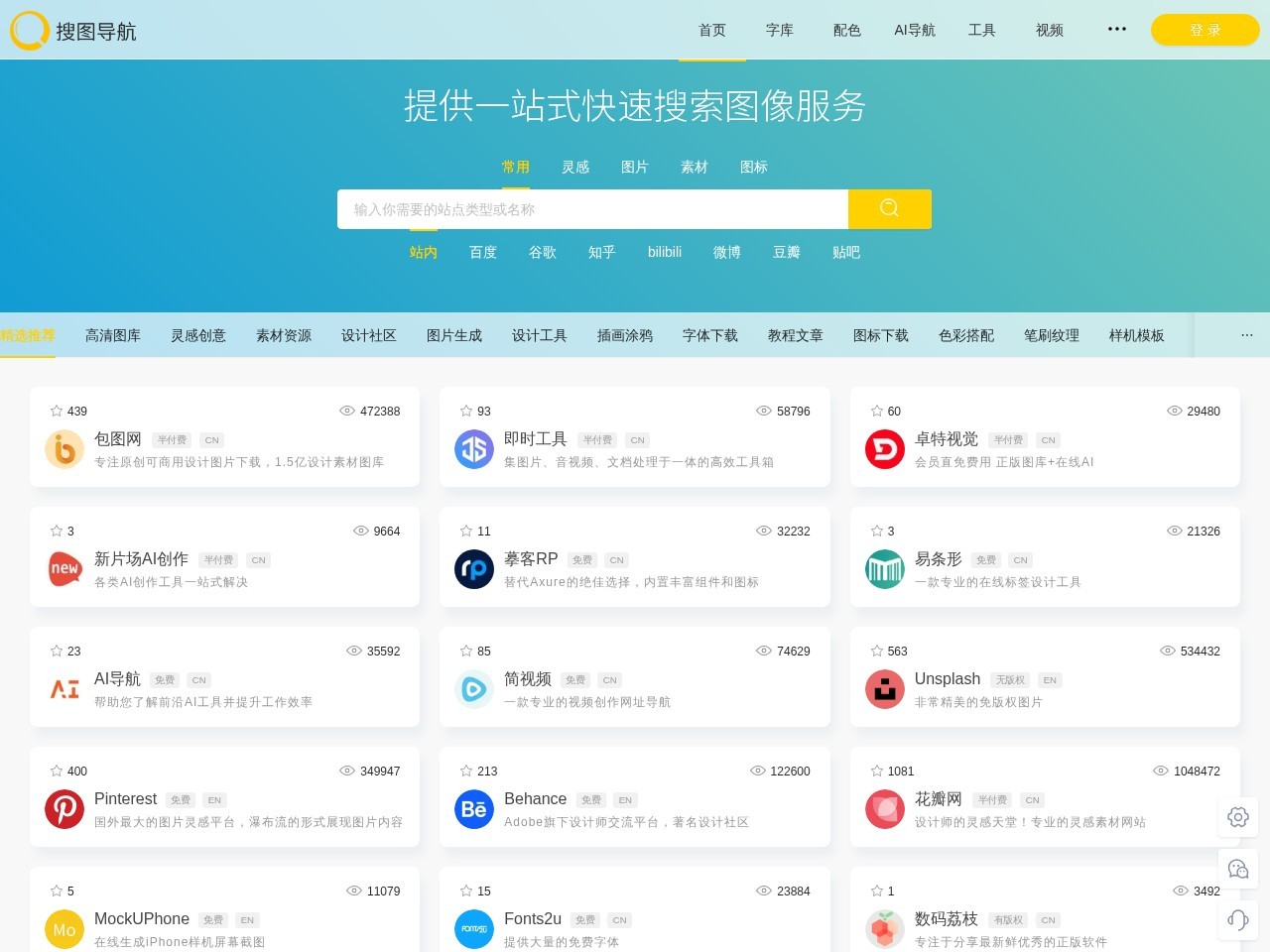
Task: Open 视频 in the top navigation
Action: [x=1050, y=30]
